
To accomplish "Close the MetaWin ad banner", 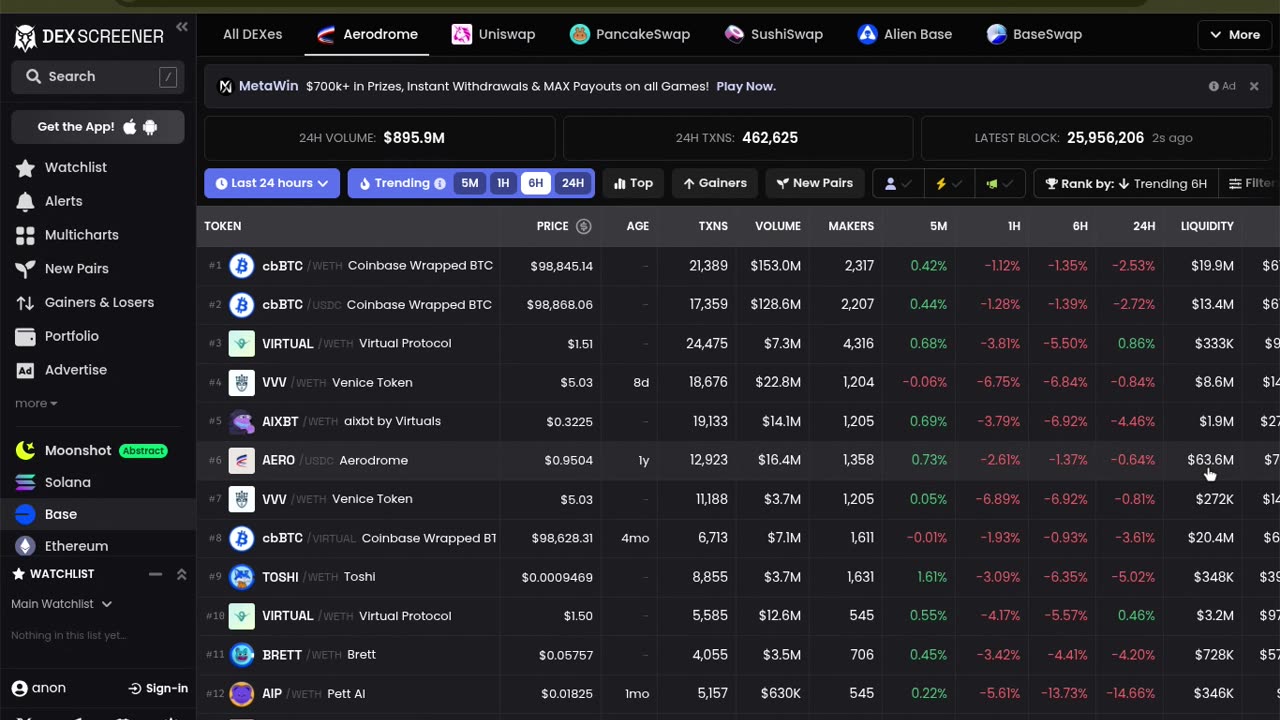I will pos(1254,87).
